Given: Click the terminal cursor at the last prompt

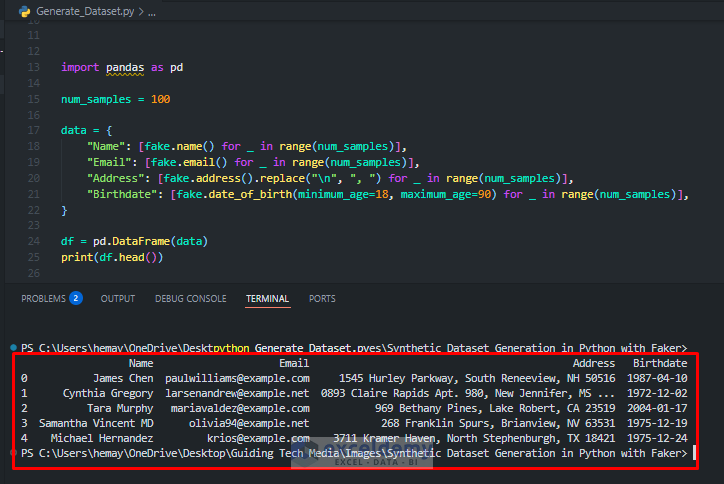Looking at the screenshot, I should pos(694,453).
